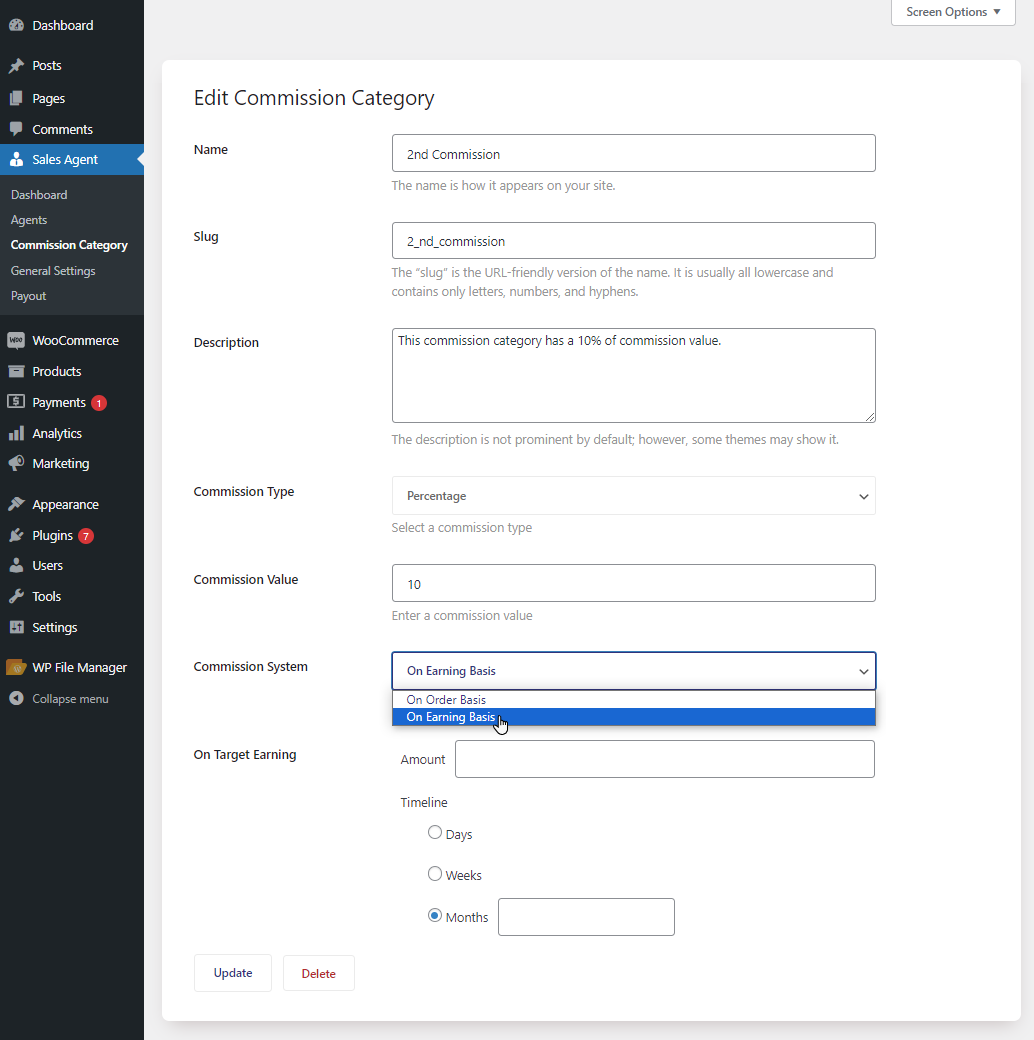Open the Commission Type dropdown
The width and height of the screenshot is (1034, 1040).
(x=633, y=495)
